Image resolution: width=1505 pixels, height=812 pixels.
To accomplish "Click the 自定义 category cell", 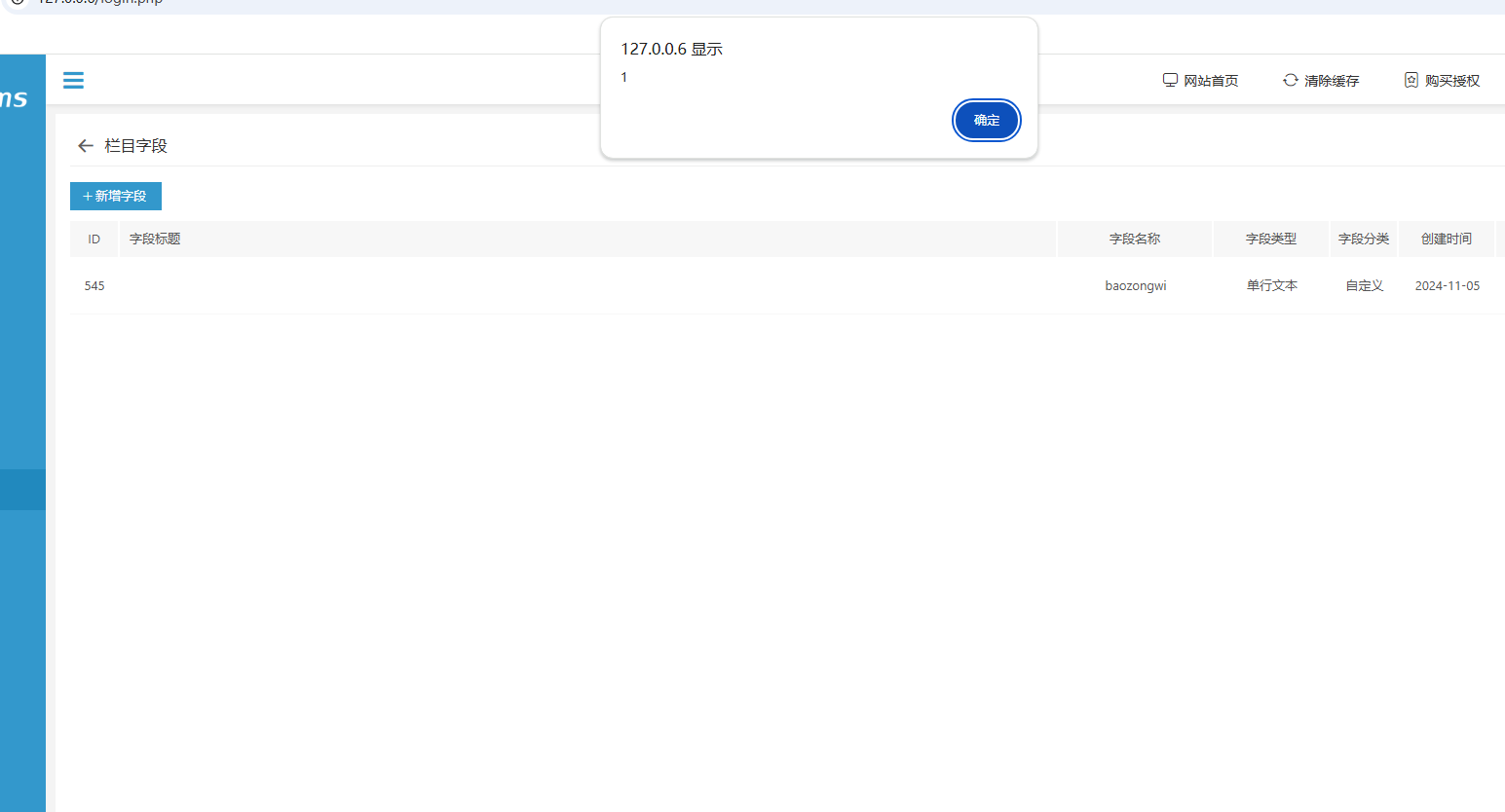I will tap(1365, 286).
